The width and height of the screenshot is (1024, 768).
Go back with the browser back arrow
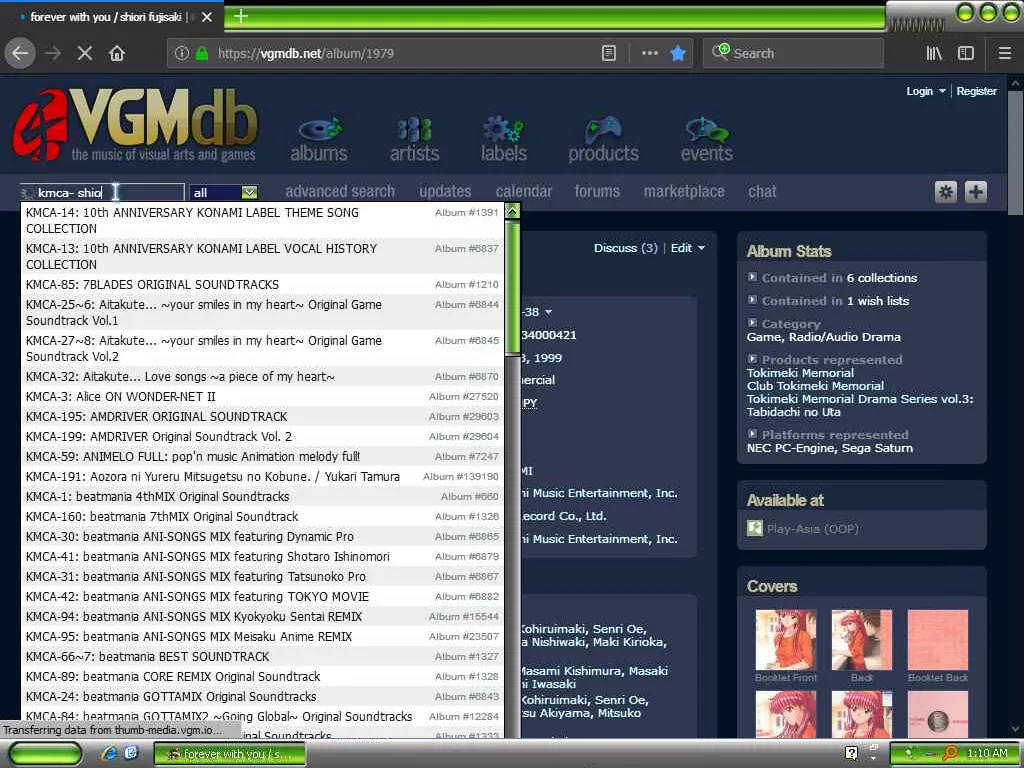20,53
